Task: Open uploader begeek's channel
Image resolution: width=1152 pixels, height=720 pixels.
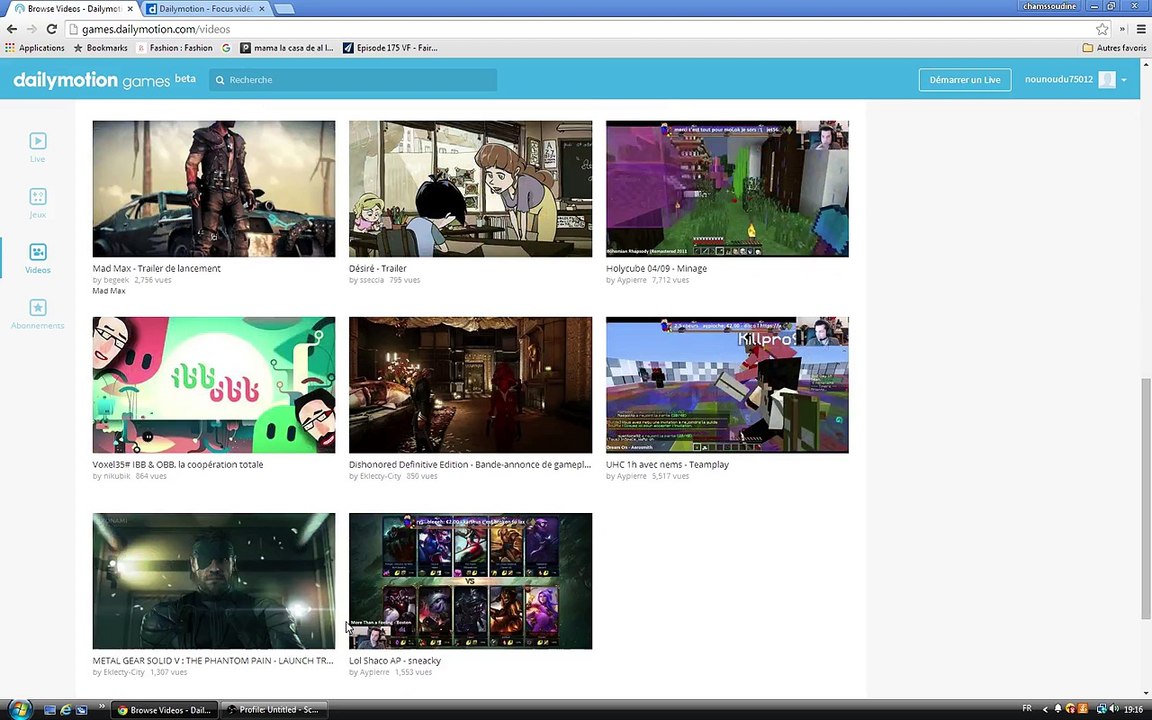Action: click(x=116, y=280)
